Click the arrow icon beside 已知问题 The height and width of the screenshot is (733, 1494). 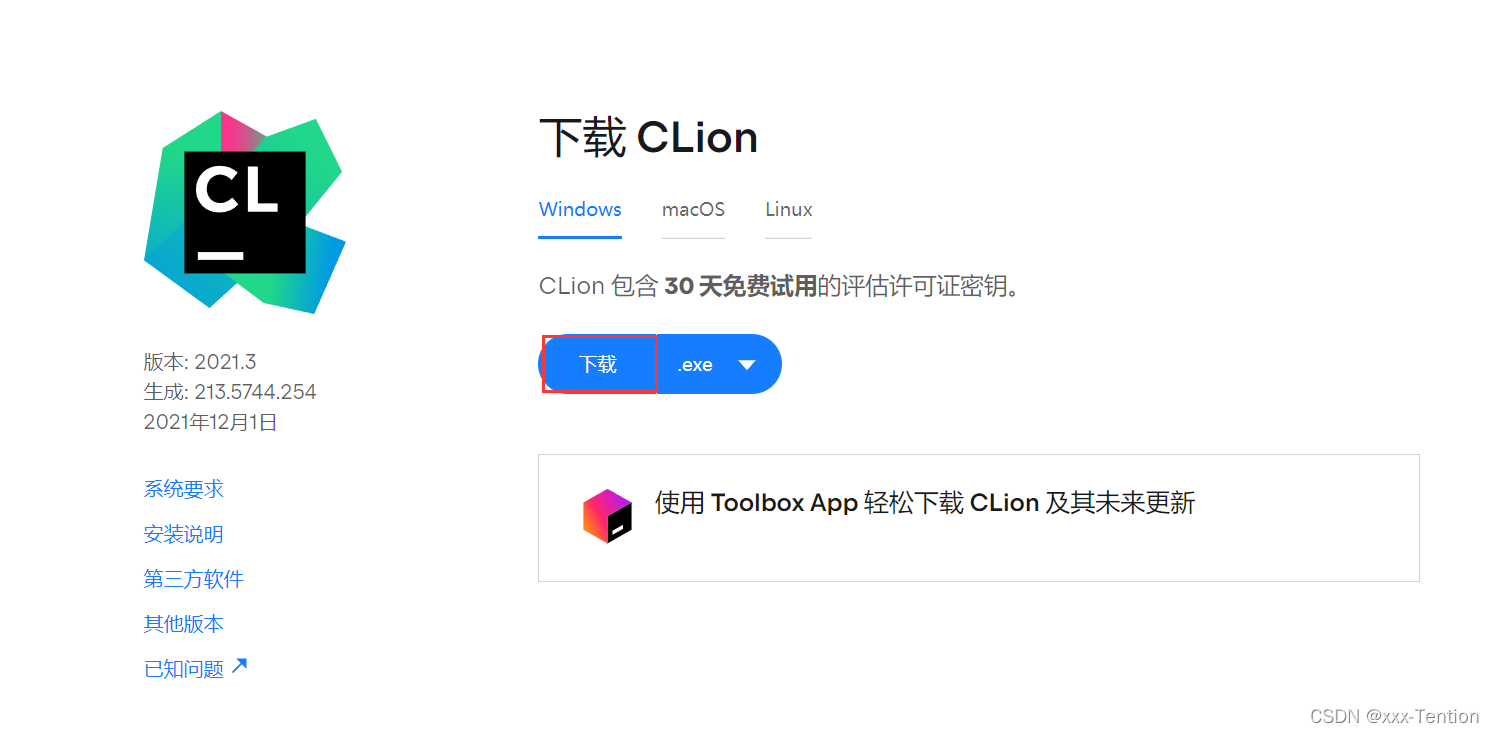239,667
